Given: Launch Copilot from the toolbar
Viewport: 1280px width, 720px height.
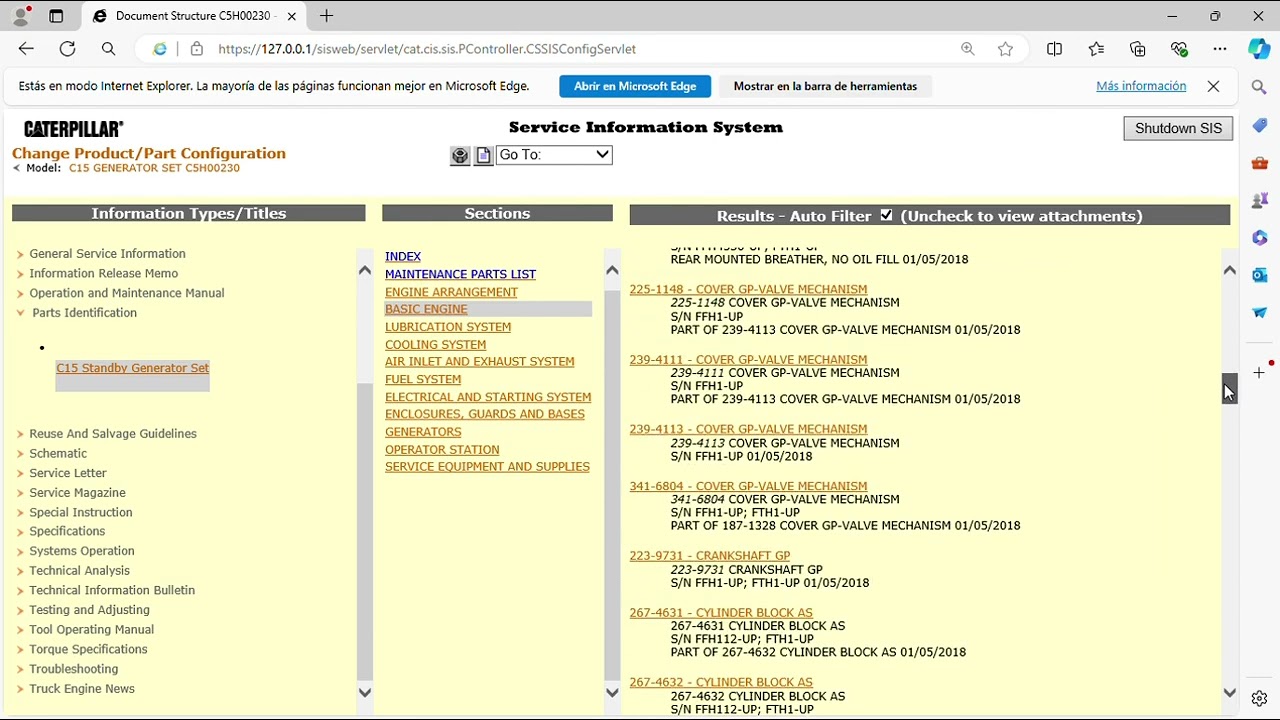Looking at the screenshot, I should (x=1259, y=49).
